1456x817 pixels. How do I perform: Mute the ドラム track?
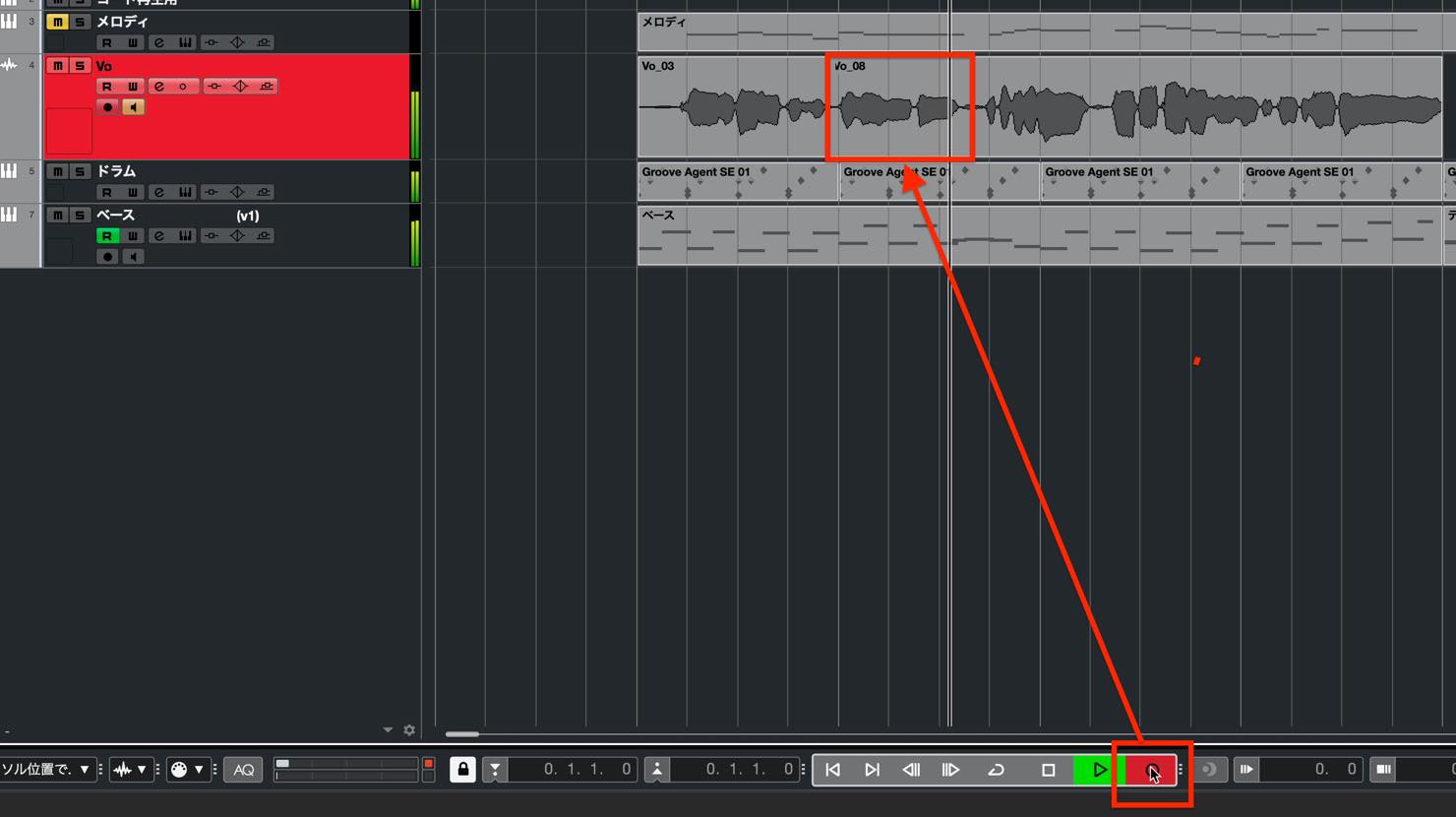pyautogui.click(x=57, y=171)
